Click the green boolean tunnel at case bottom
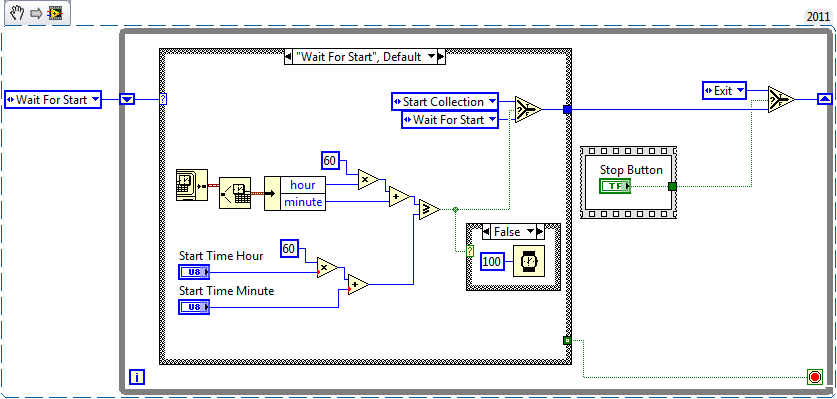This screenshot has width=837, height=399. click(567, 340)
